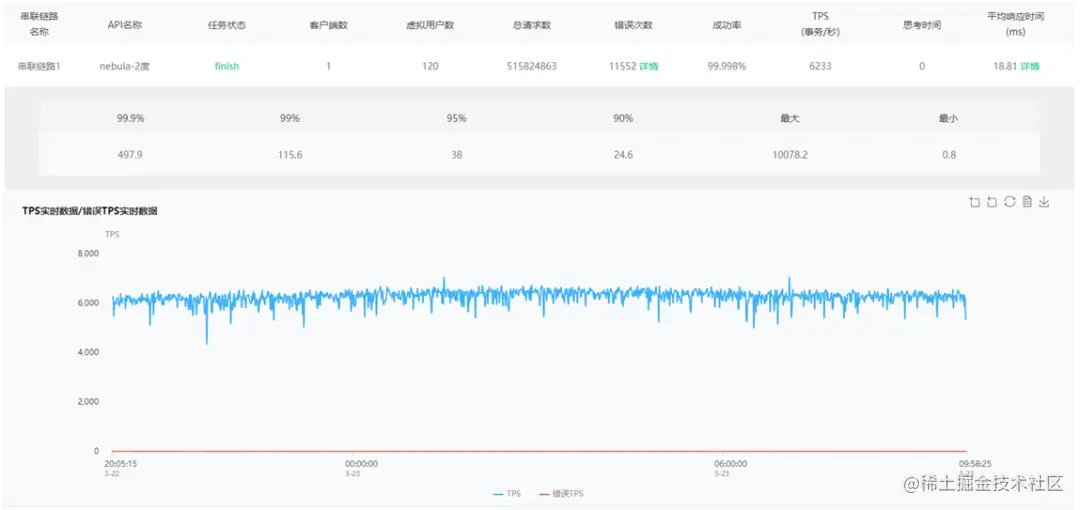
Task: Toggle the red 错误TPS legend series
Action: click(x=561, y=493)
